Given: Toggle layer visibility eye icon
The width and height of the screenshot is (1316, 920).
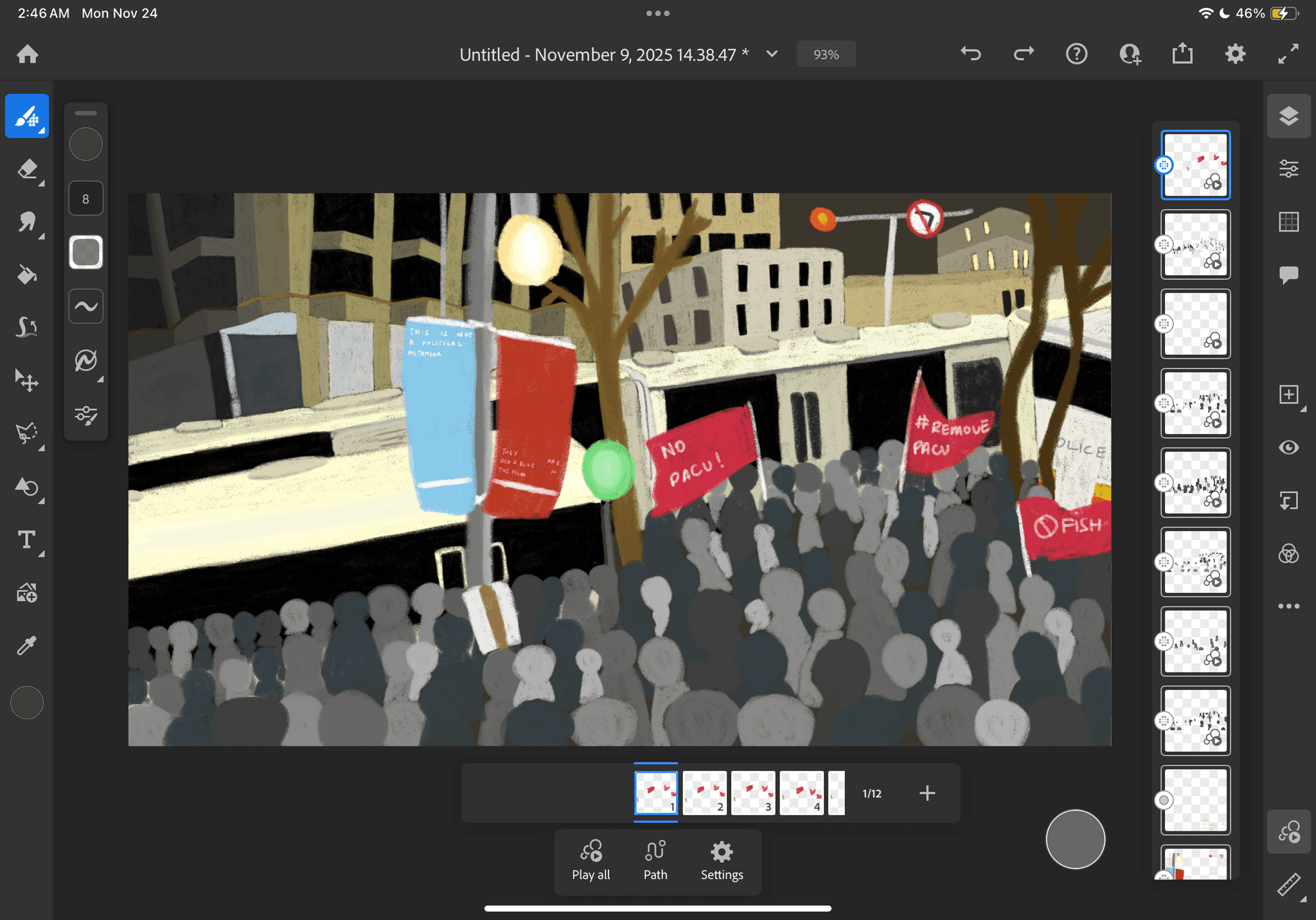Looking at the screenshot, I should click(x=1288, y=447).
